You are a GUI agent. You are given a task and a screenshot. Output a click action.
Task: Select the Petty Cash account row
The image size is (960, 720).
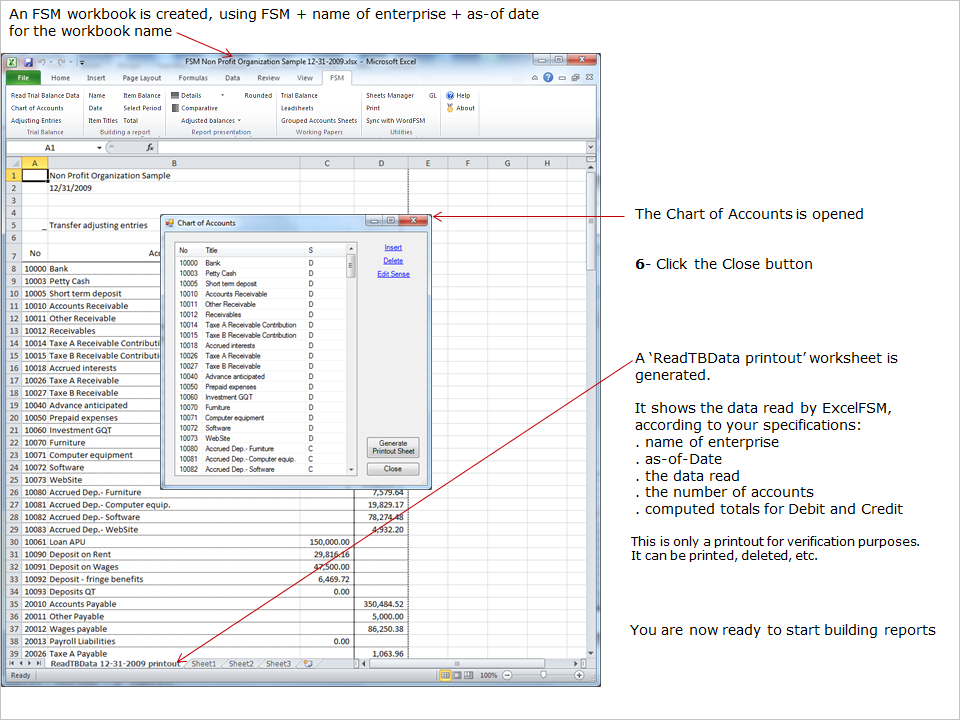click(221, 273)
